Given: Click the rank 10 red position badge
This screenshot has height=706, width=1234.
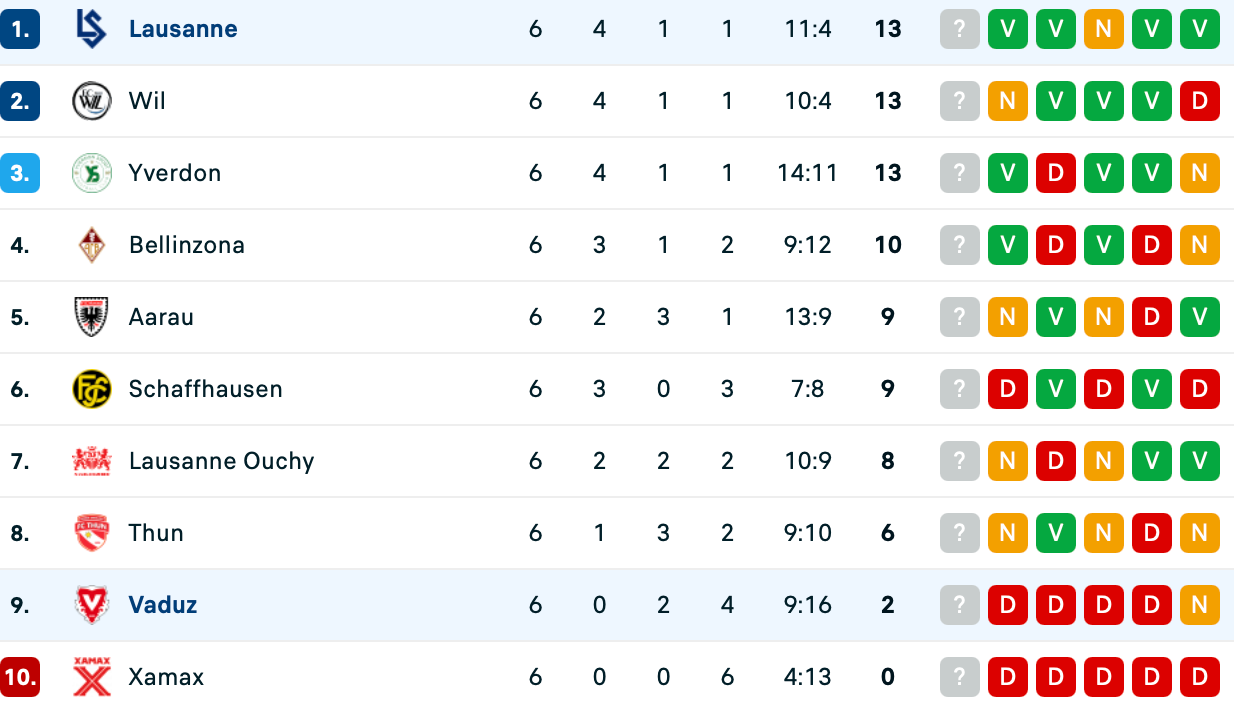Looking at the screenshot, I should coord(20,677).
